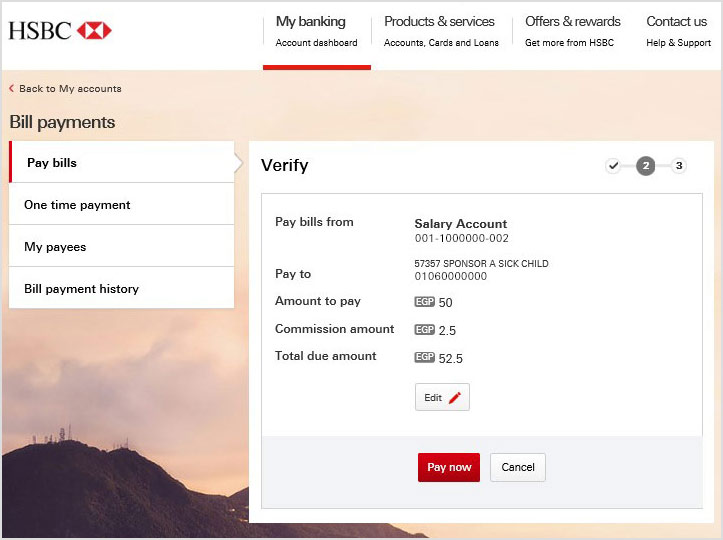723x540 pixels.
Task: Open Products & services menu
Action: (x=441, y=31)
